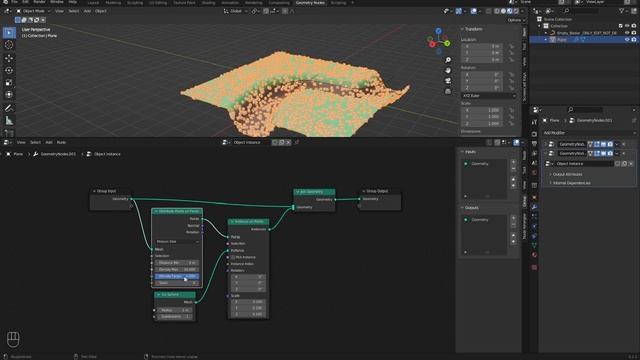Click the blue Z axis on navigation gizmo
Image resolution: width=640 pixels, height=360 pixels.
pos(438,31)
